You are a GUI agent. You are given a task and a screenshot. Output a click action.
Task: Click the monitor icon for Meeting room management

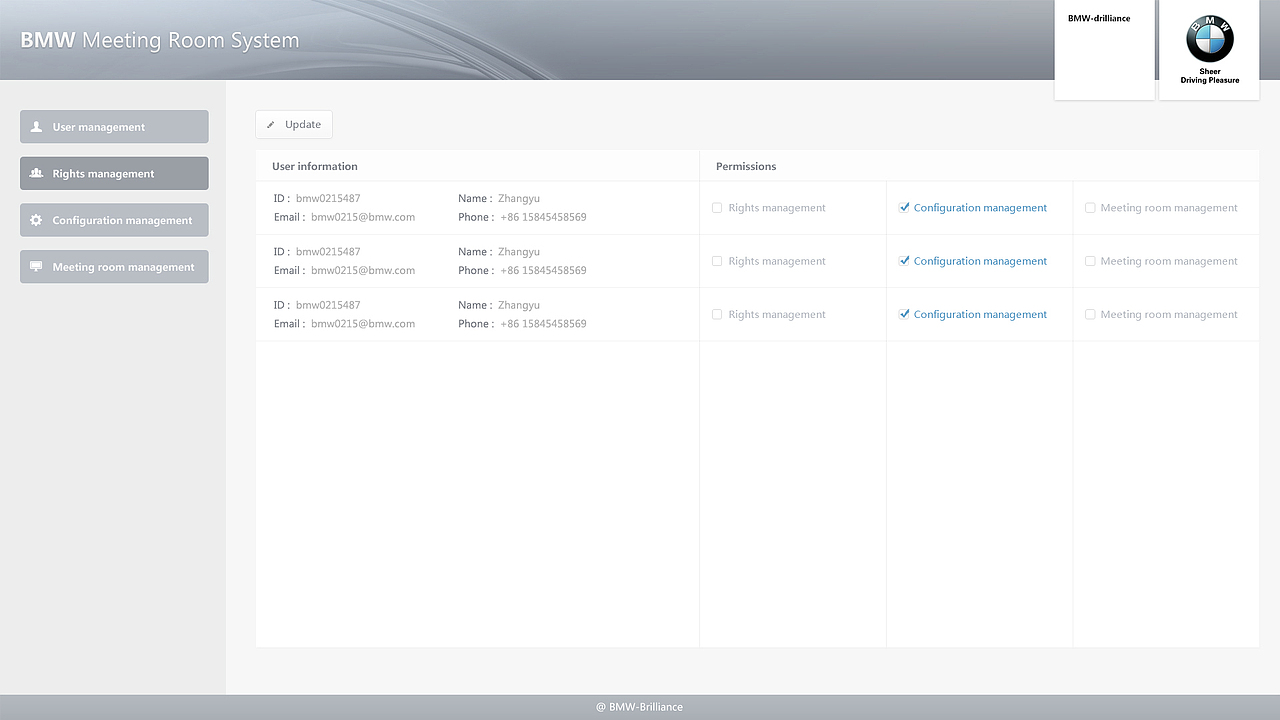(36, 267)
